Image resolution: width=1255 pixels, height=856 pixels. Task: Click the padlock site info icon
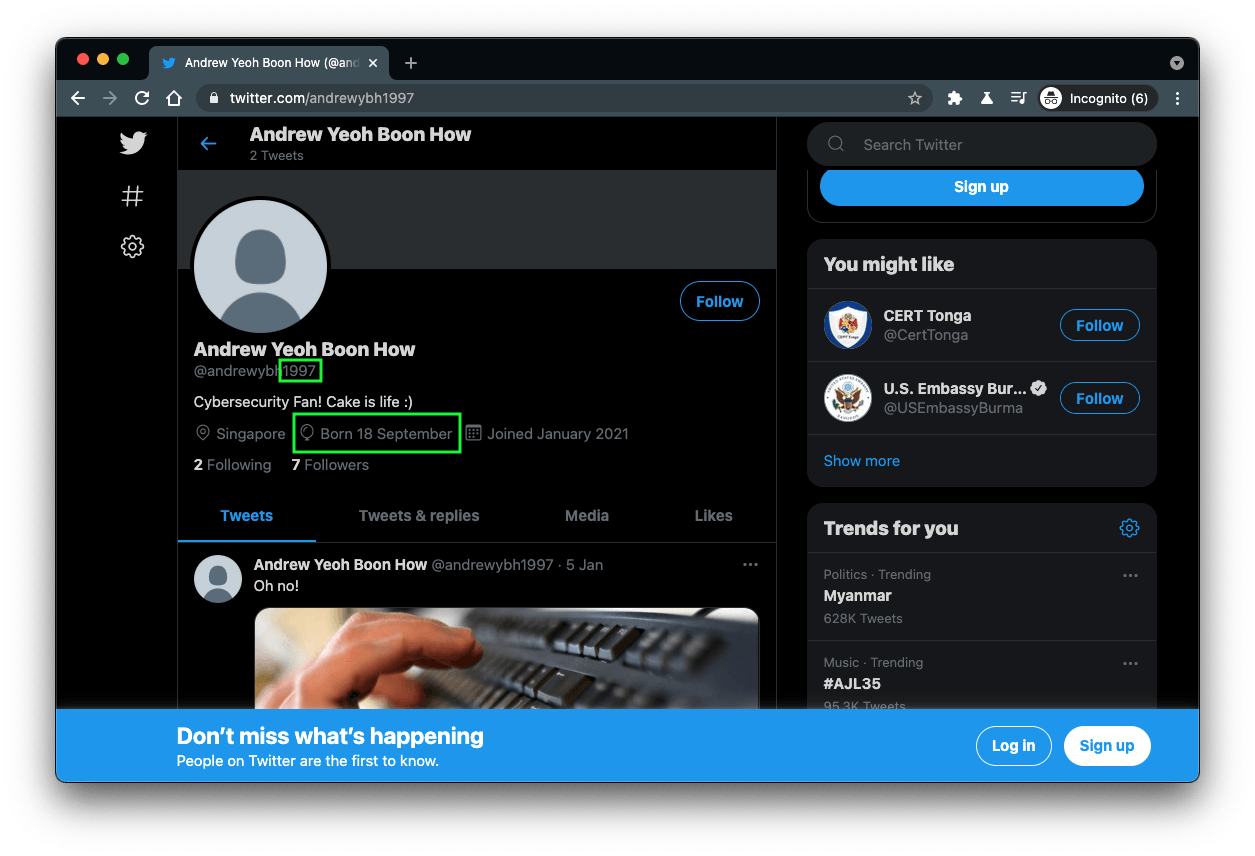tap(213, 98)
